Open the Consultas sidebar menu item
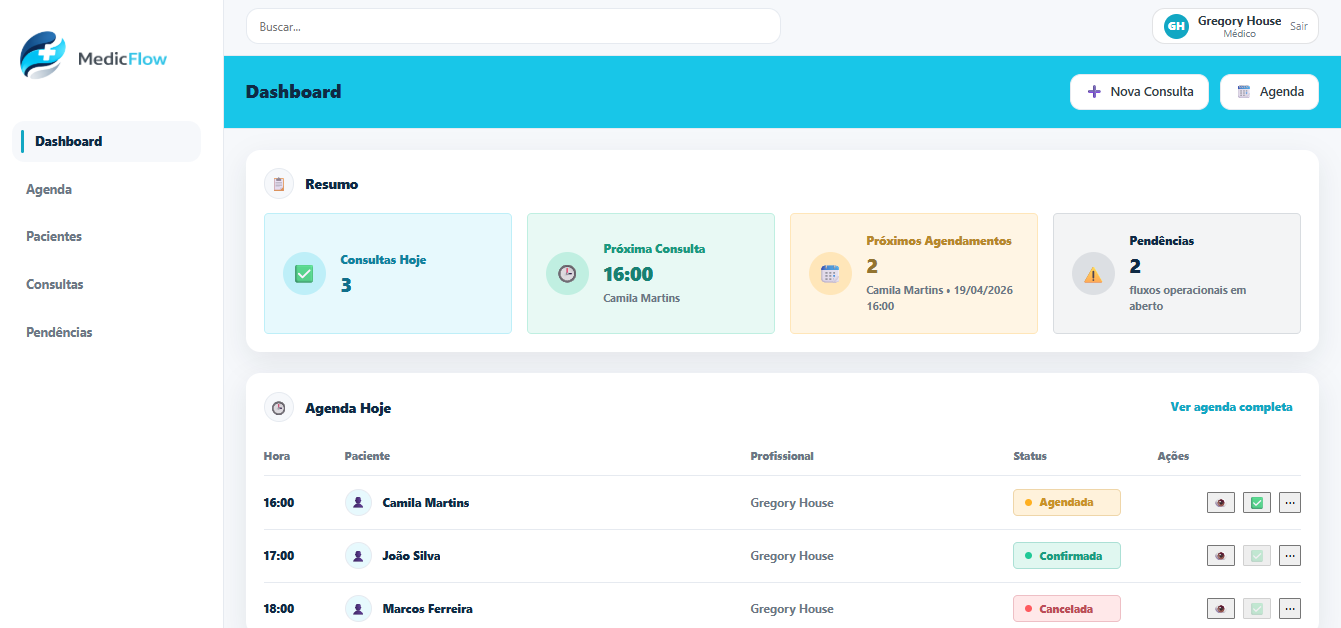This screenshot has width=1341, height=628. point(54,284)
